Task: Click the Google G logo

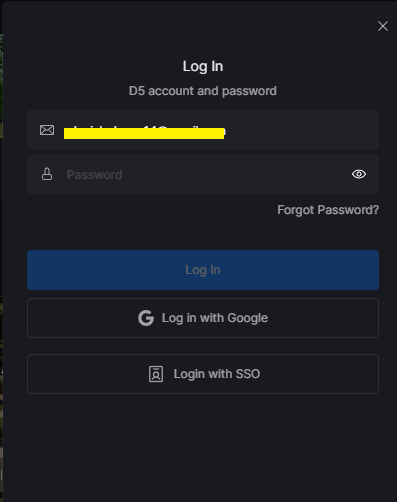Action: 146,318
